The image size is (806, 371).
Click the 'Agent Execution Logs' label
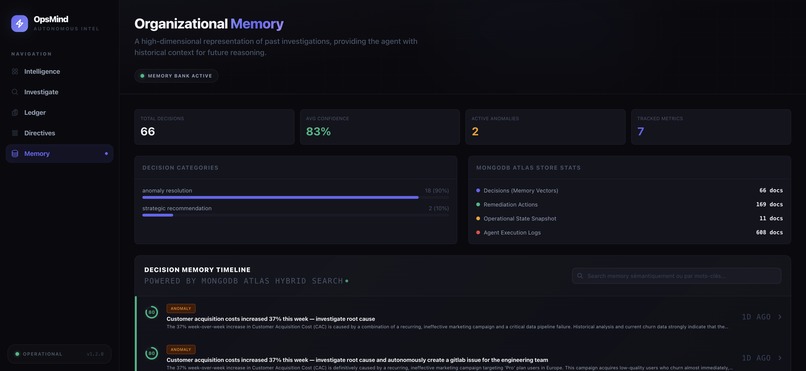tap(512, 232)
